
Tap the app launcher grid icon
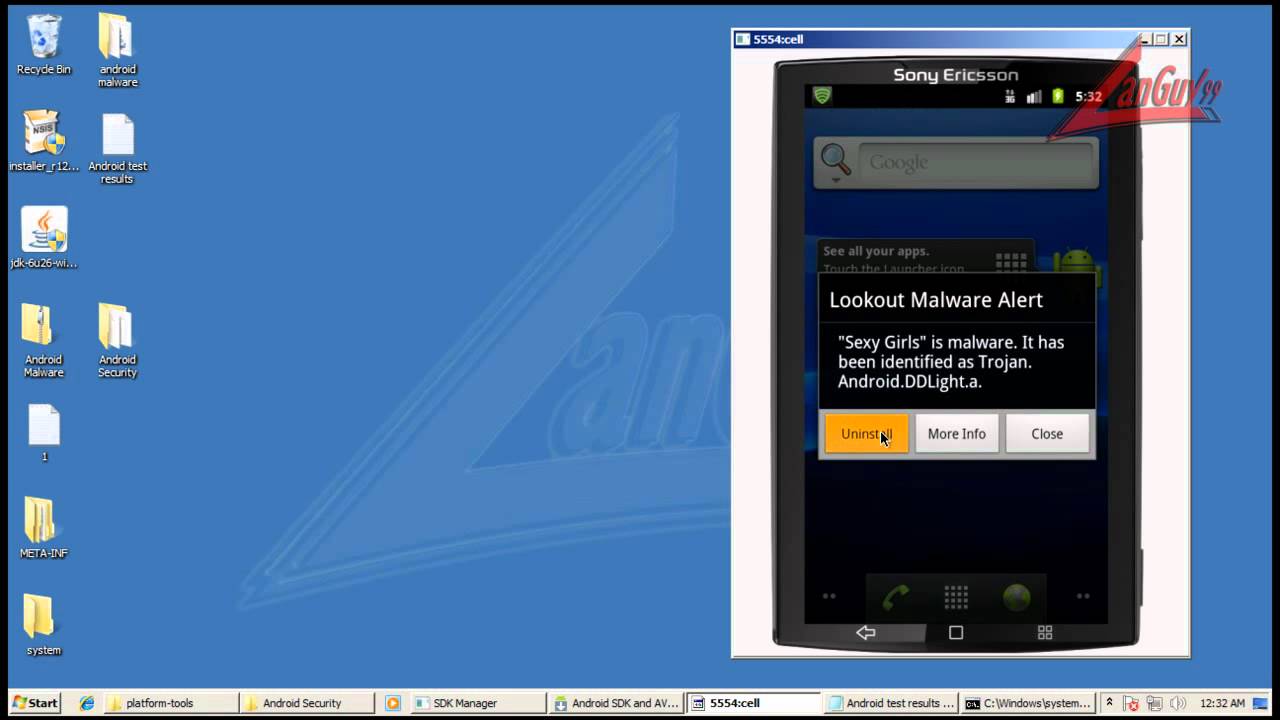point(956,597)
